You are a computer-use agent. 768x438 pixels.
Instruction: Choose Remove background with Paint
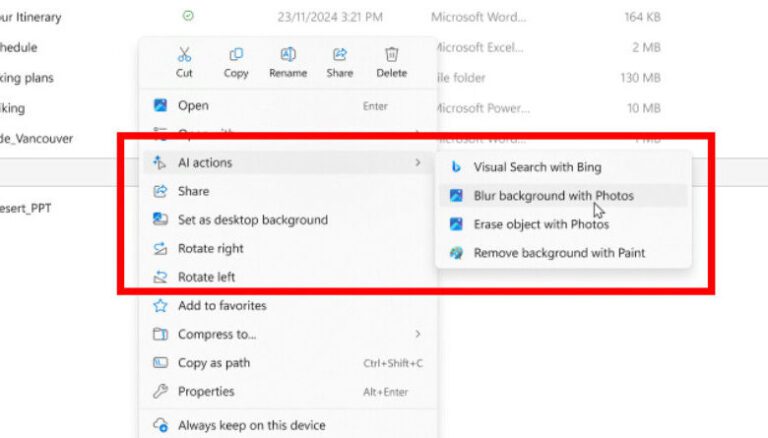563,253
